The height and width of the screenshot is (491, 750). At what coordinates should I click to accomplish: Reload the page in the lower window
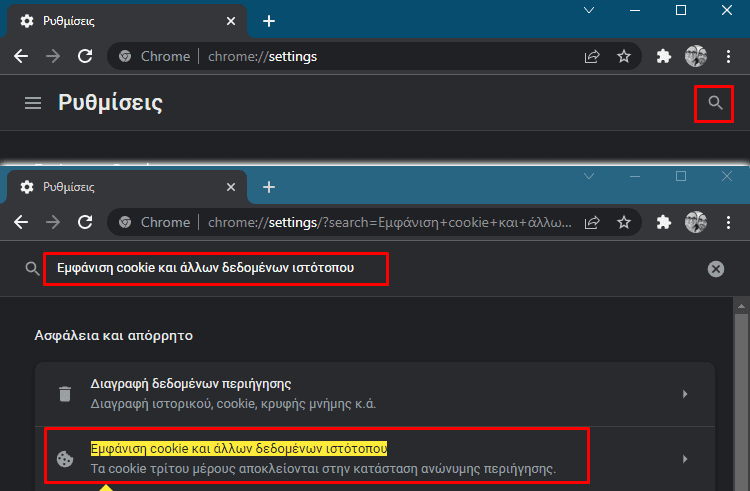(x=85, y=222)
